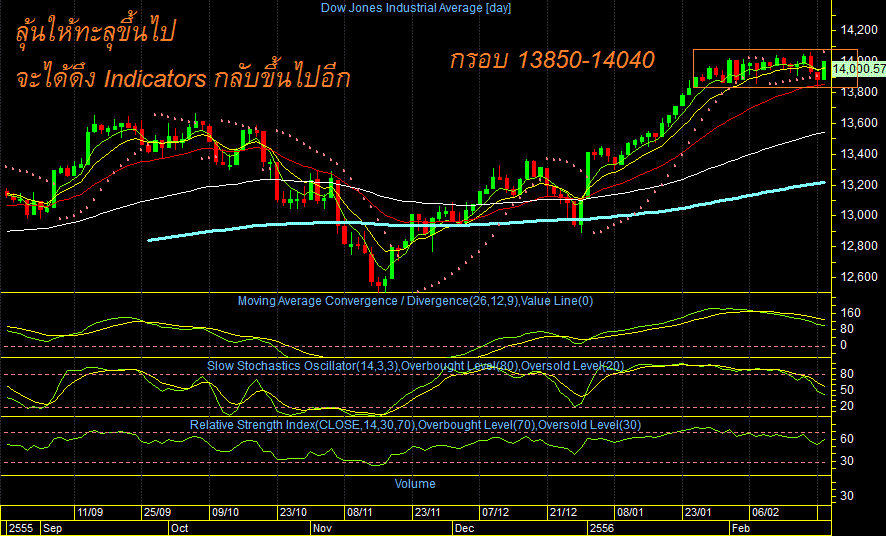Click the 30 value on RSI axis

coord(846,461)
